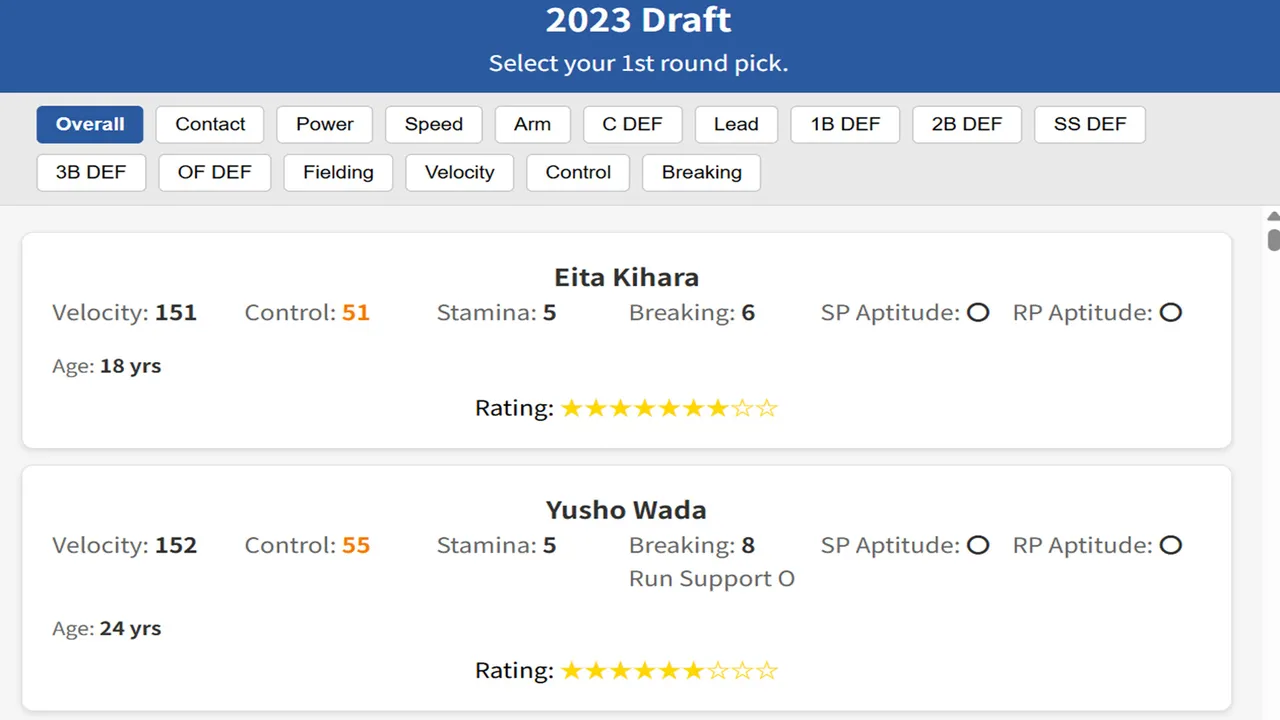Sort prospects by Arm strength
1280x720 pixels.
[532, 124]
